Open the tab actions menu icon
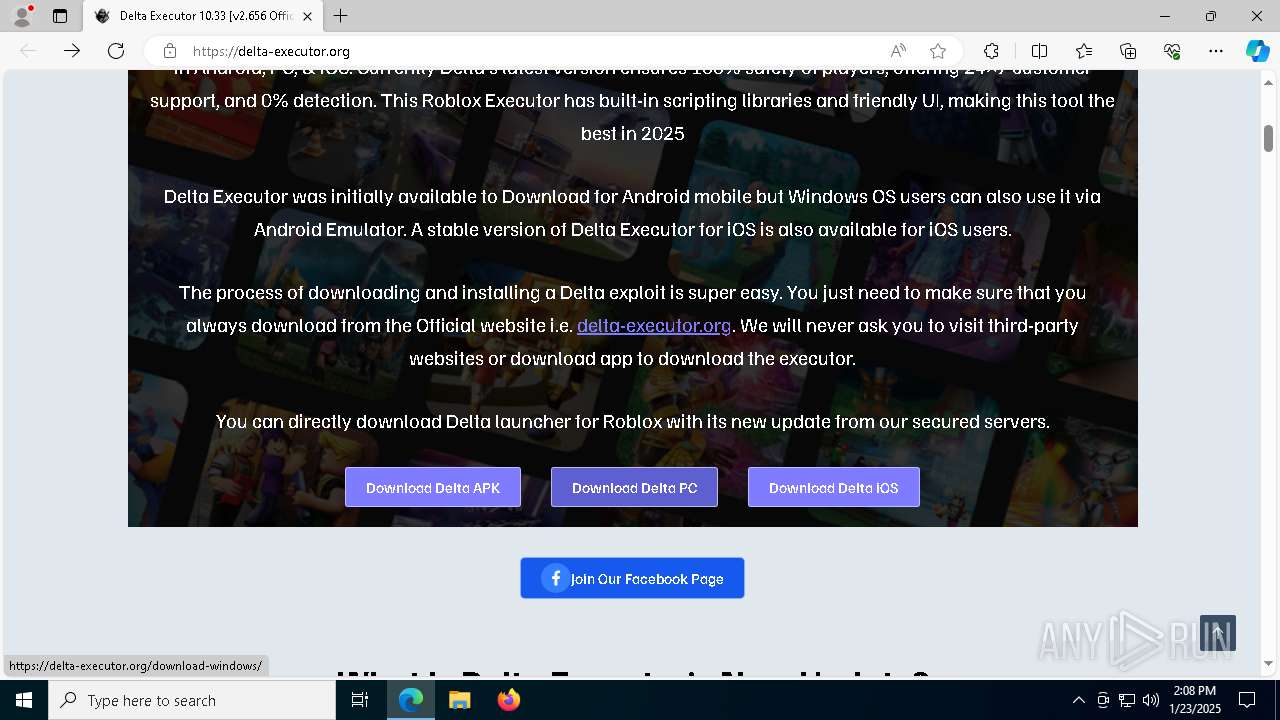Image resolution: width=1280 pixels, height=720 pixels. point(60,16)
